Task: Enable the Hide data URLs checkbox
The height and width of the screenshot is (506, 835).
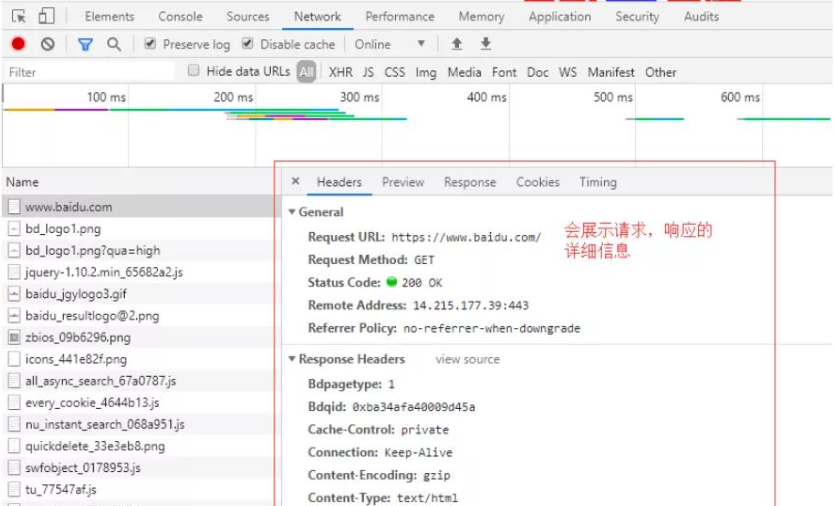Action: [x=193, y=71]
